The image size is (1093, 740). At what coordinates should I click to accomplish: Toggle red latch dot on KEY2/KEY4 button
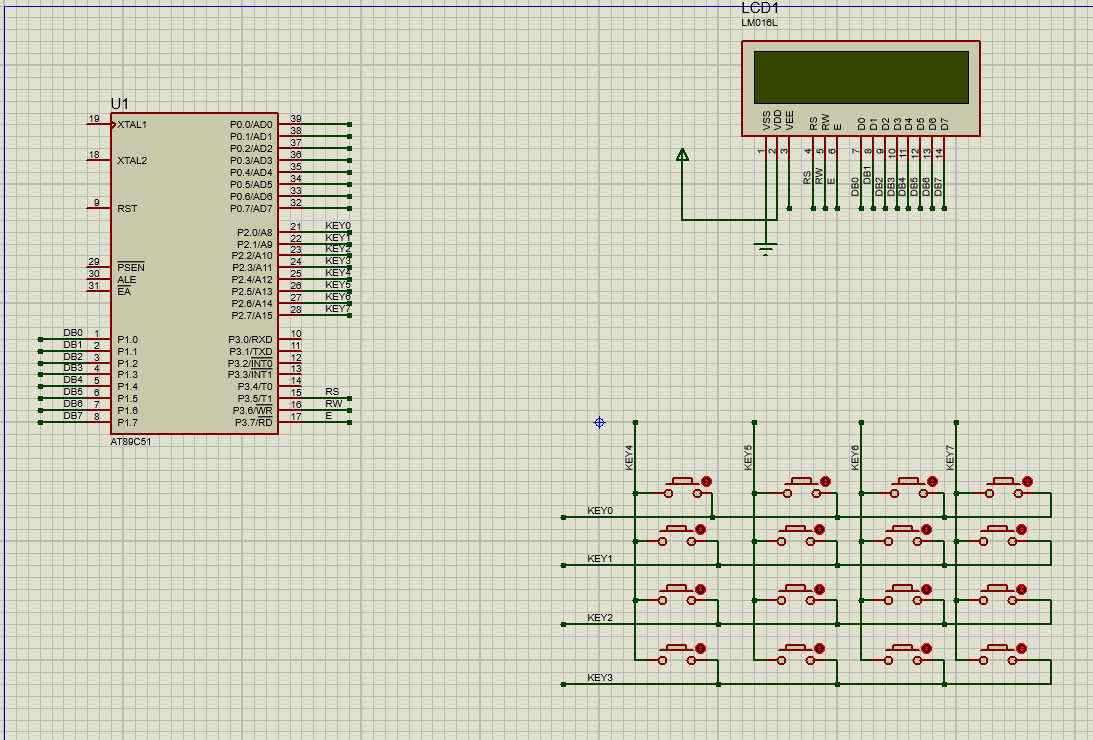pyautogui.click(x=701, y=589)
